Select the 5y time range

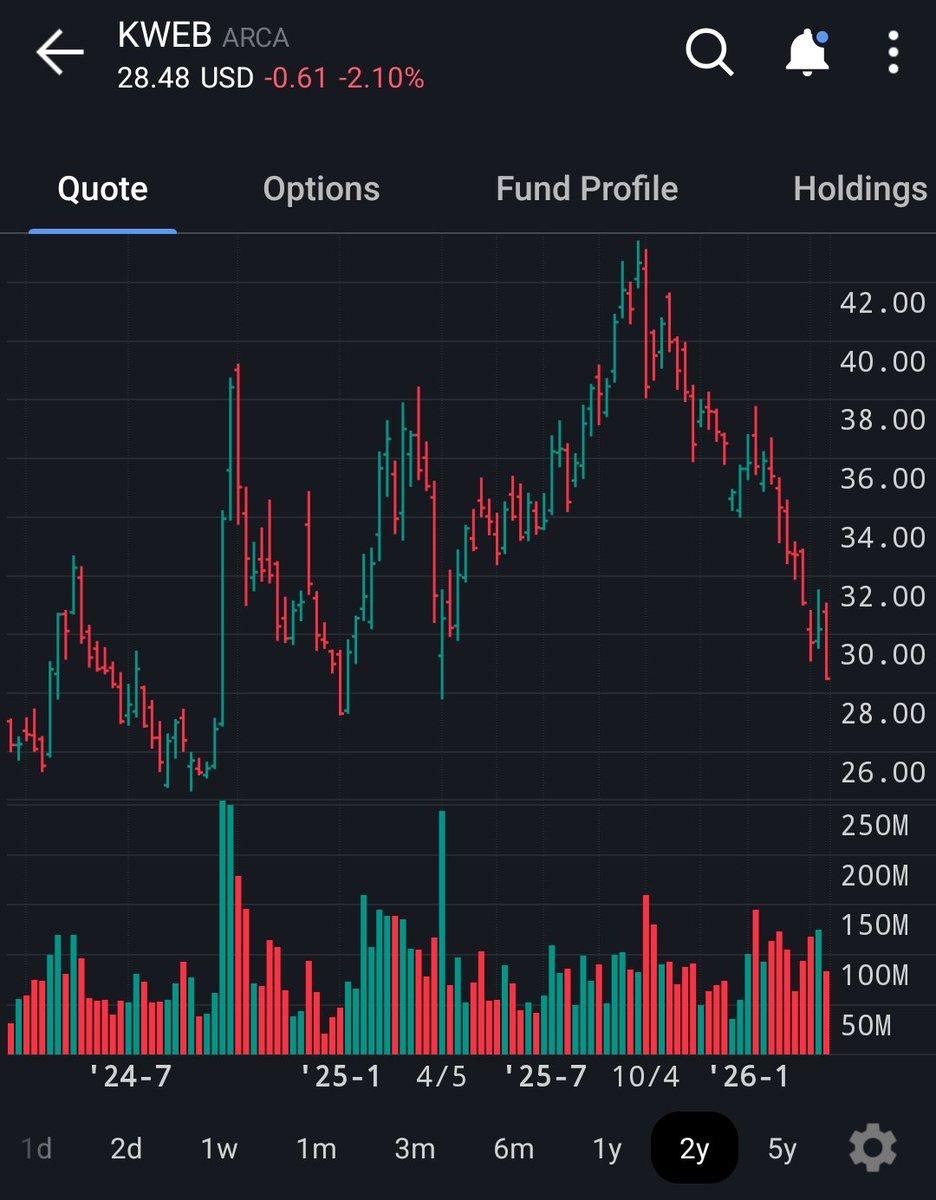782,1149
